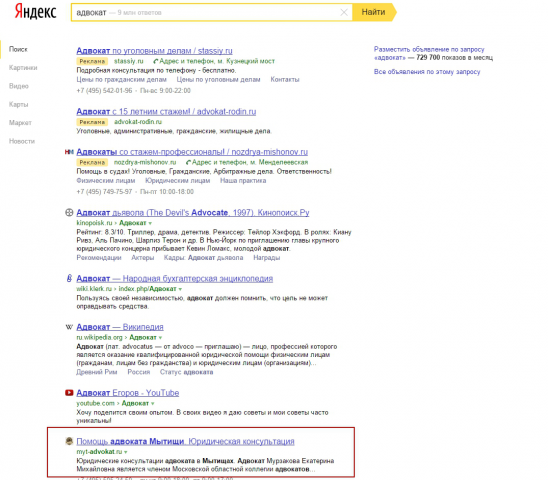Click the nozdrya-mishonov.ru favicon
Image resolution: width=548 pixels, height=480 pixels.
69,152
